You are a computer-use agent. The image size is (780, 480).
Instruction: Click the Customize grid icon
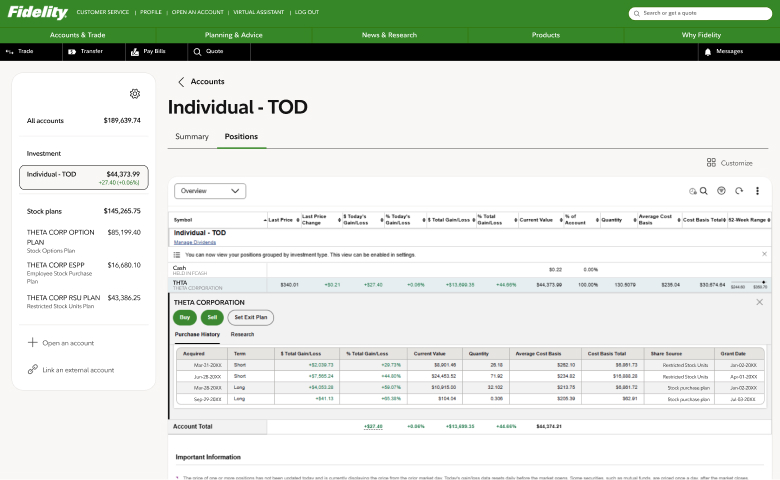[711, 163]
